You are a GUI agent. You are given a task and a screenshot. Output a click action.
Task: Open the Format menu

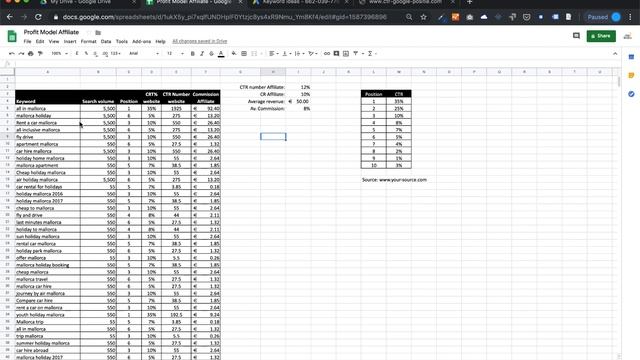pyautogui.click(x=88, y=41)
